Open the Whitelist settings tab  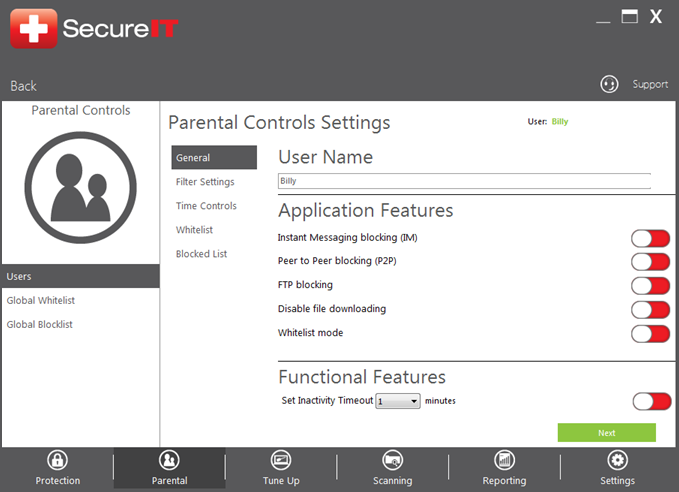pos(194,230)
